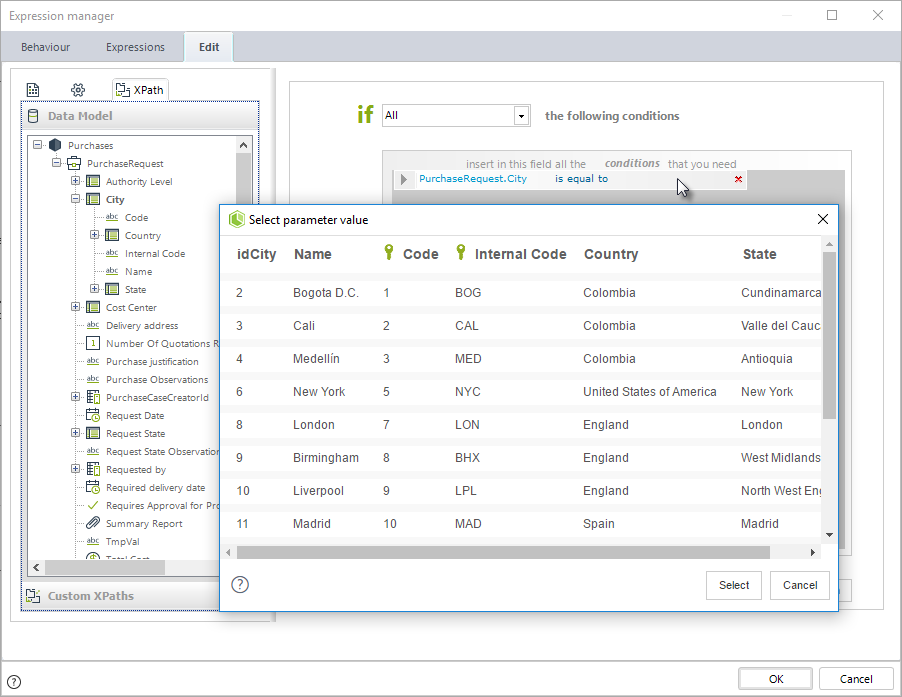Select the Internal Code tree item
The image size is (902, 697).
click(155, 254)
